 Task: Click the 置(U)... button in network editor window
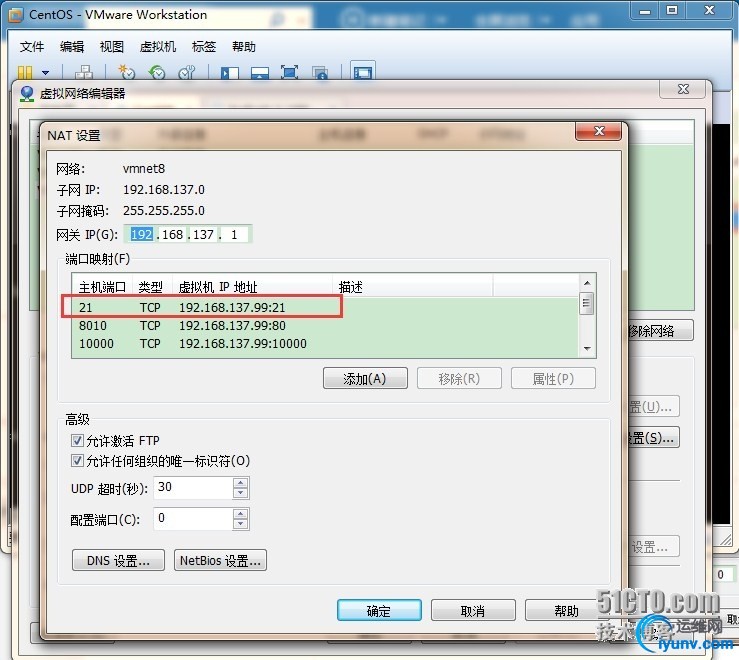[654, 406]
